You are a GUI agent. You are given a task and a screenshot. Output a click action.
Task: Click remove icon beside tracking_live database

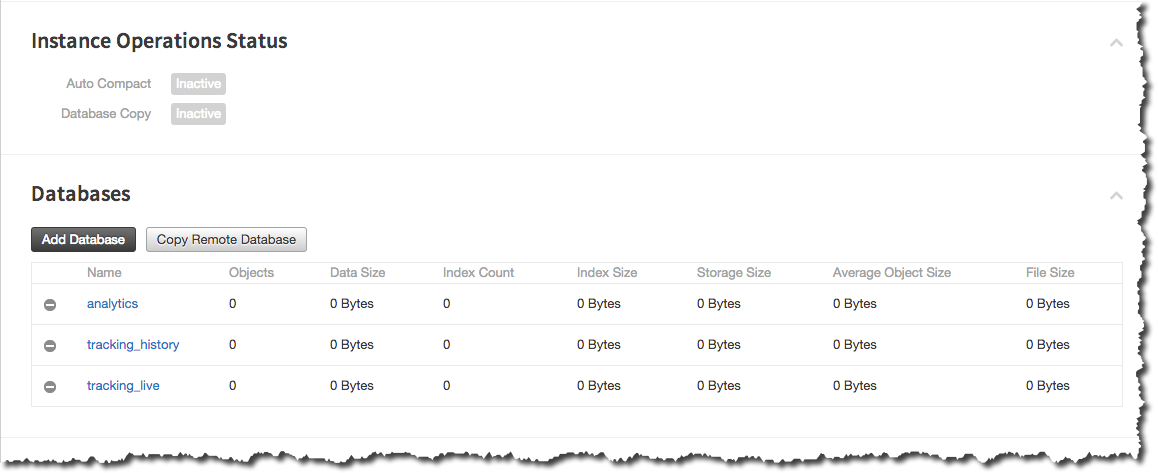pos(50,386)
